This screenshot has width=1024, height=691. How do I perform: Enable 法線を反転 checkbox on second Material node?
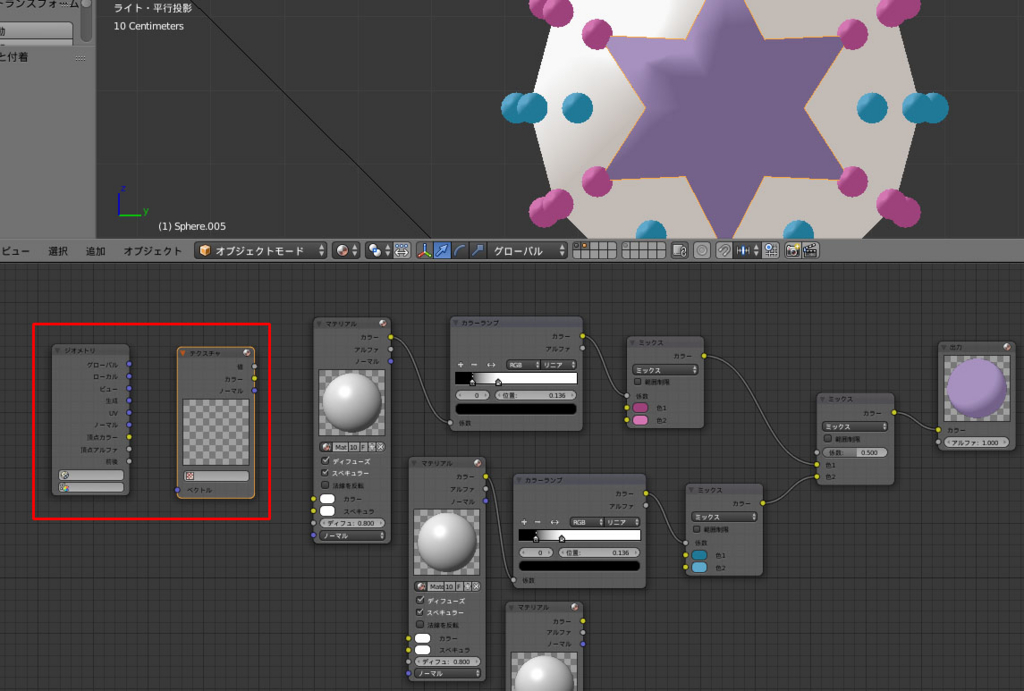[x=420, y=624]
